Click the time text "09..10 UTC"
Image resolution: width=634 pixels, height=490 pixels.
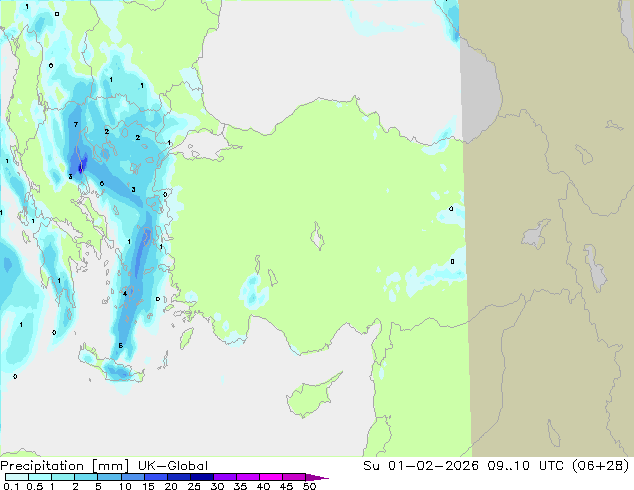click(528, 466)
